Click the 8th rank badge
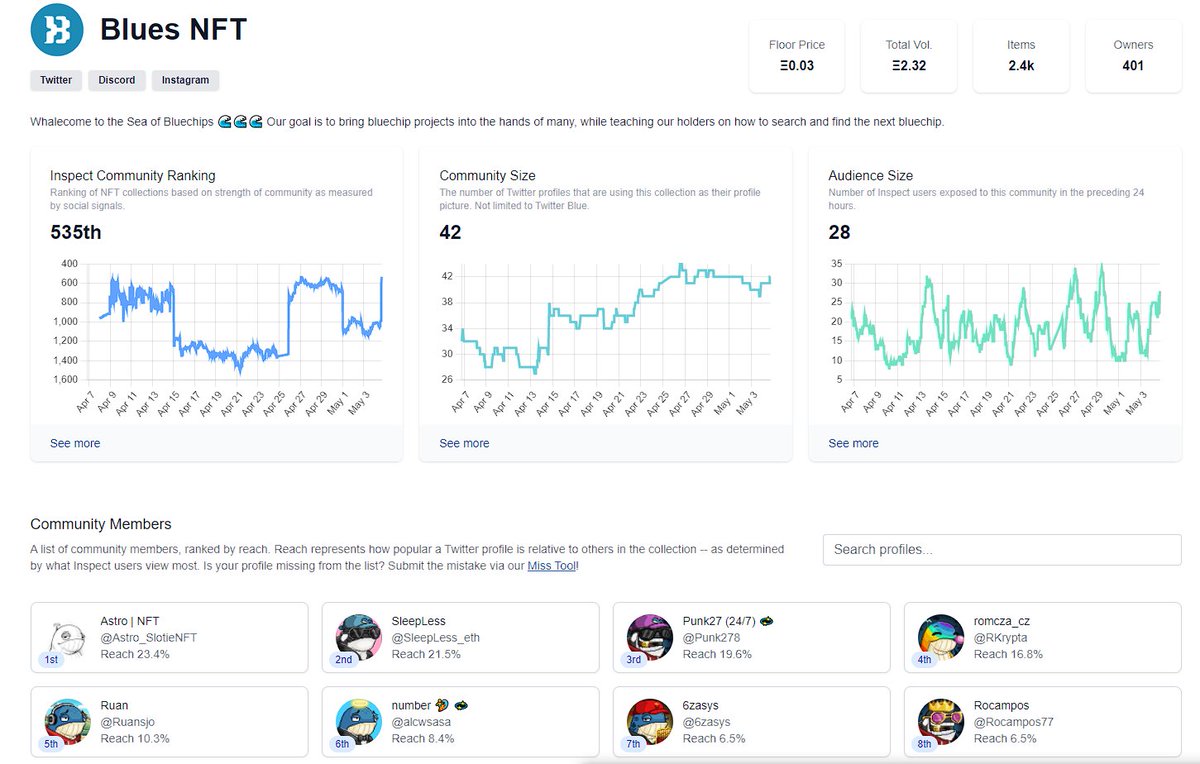 pyautogui.click(x=924, y=744)
